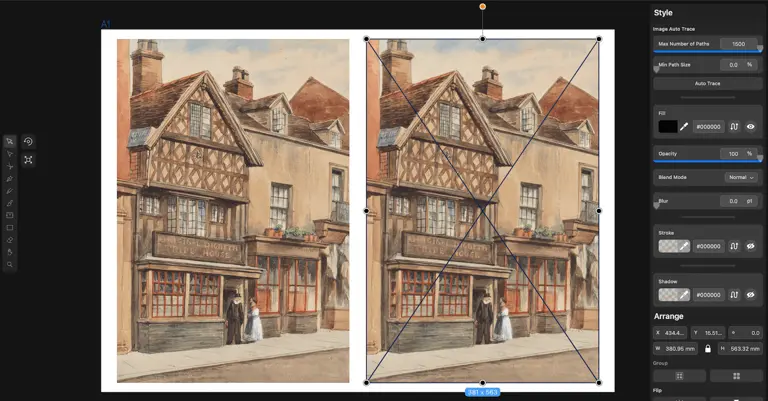Image resolution: width=768 pixels, height=401 pixels.
Task: Select the Brush tool
Action: click(x=9, y=203)
